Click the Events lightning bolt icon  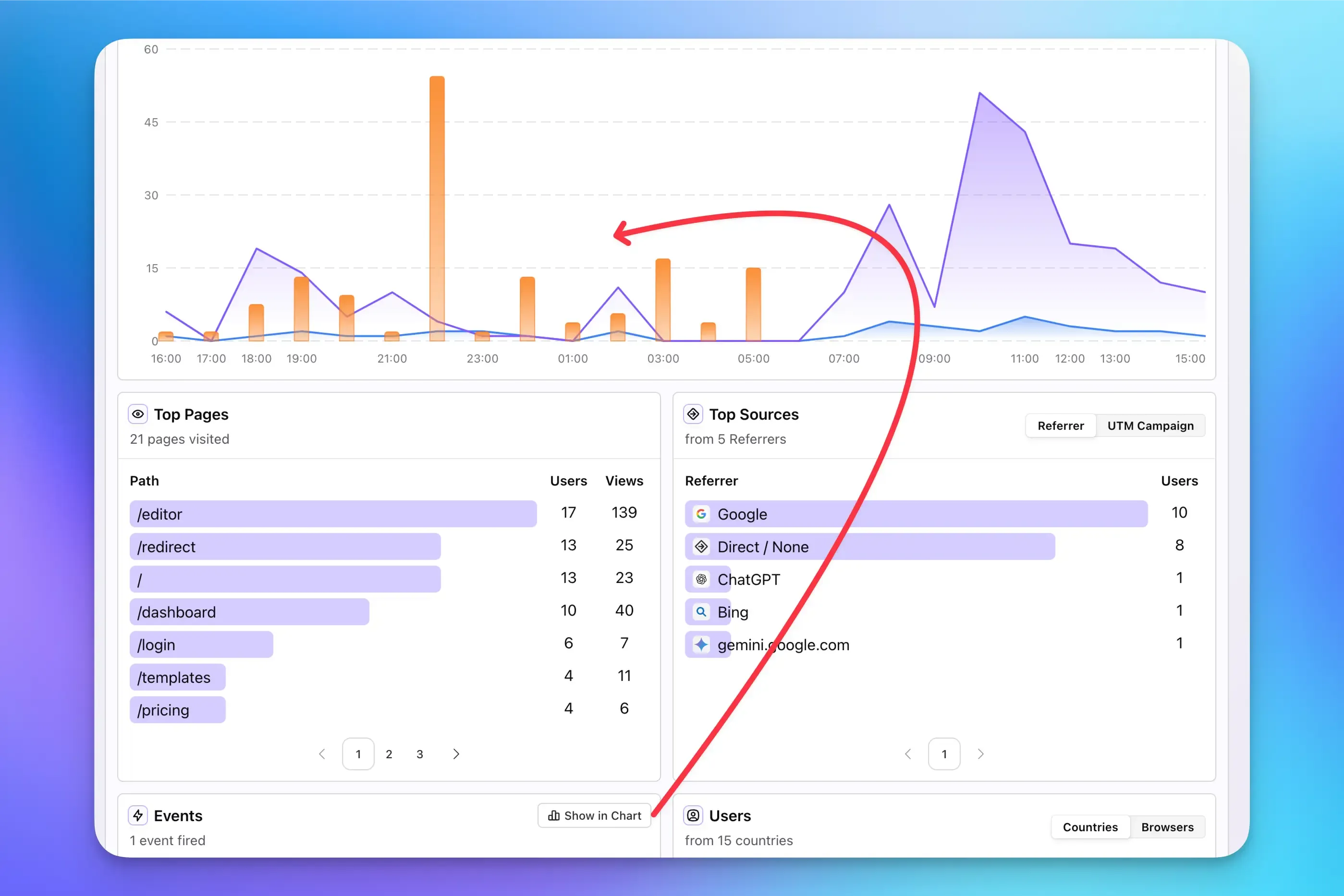(138, 815)
